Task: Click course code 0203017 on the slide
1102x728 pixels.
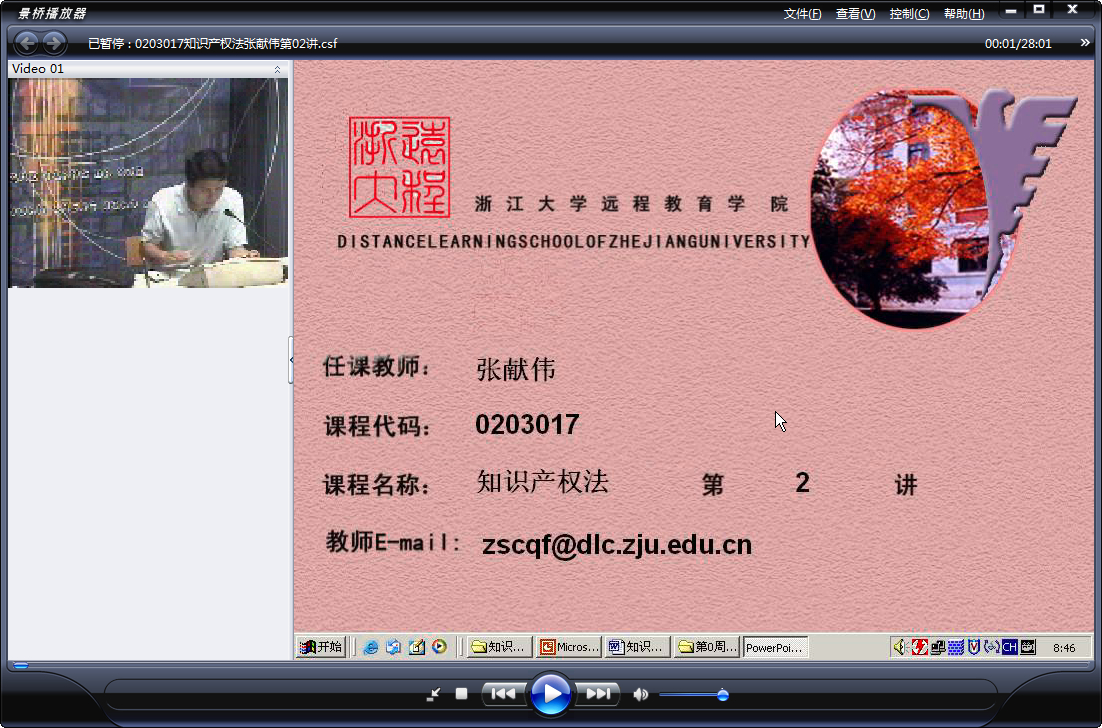Action: click(x=527, y=424)
